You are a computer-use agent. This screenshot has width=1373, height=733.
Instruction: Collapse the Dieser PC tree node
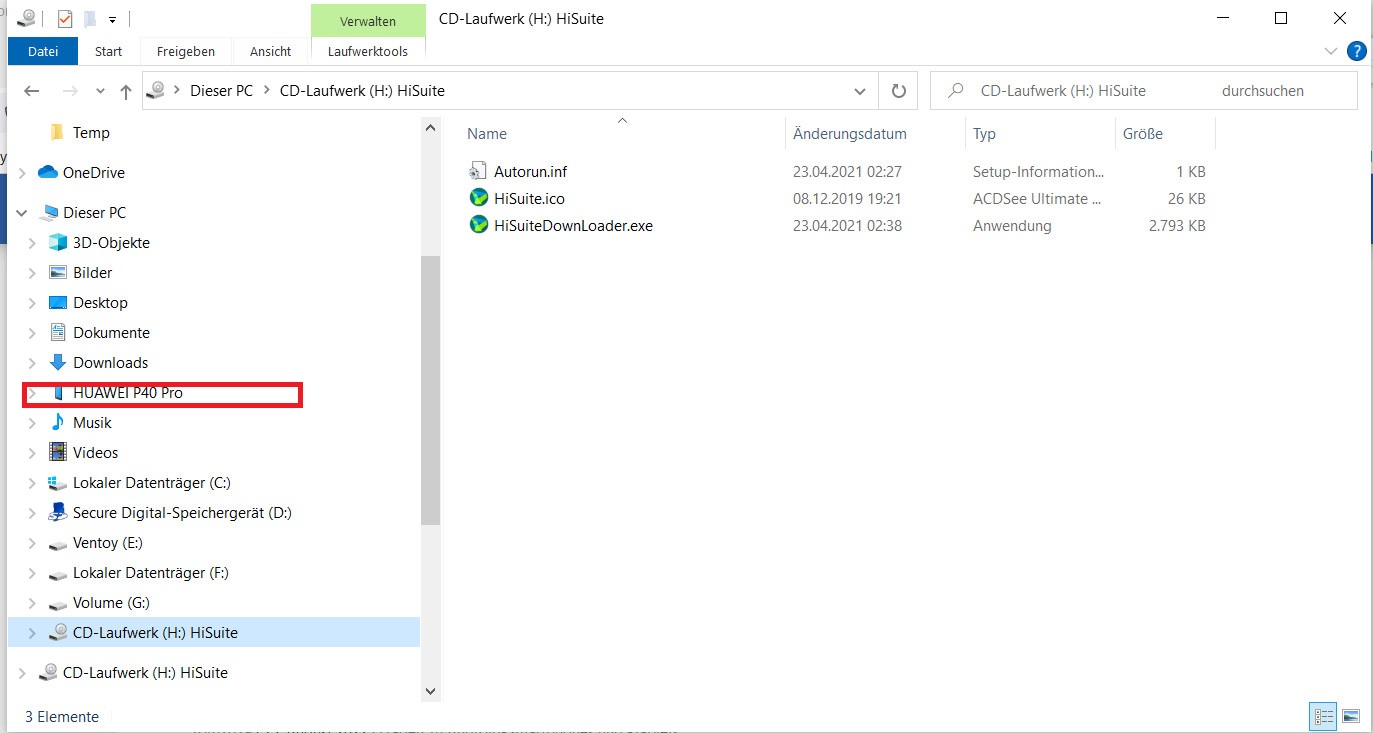tap(22, 213)
